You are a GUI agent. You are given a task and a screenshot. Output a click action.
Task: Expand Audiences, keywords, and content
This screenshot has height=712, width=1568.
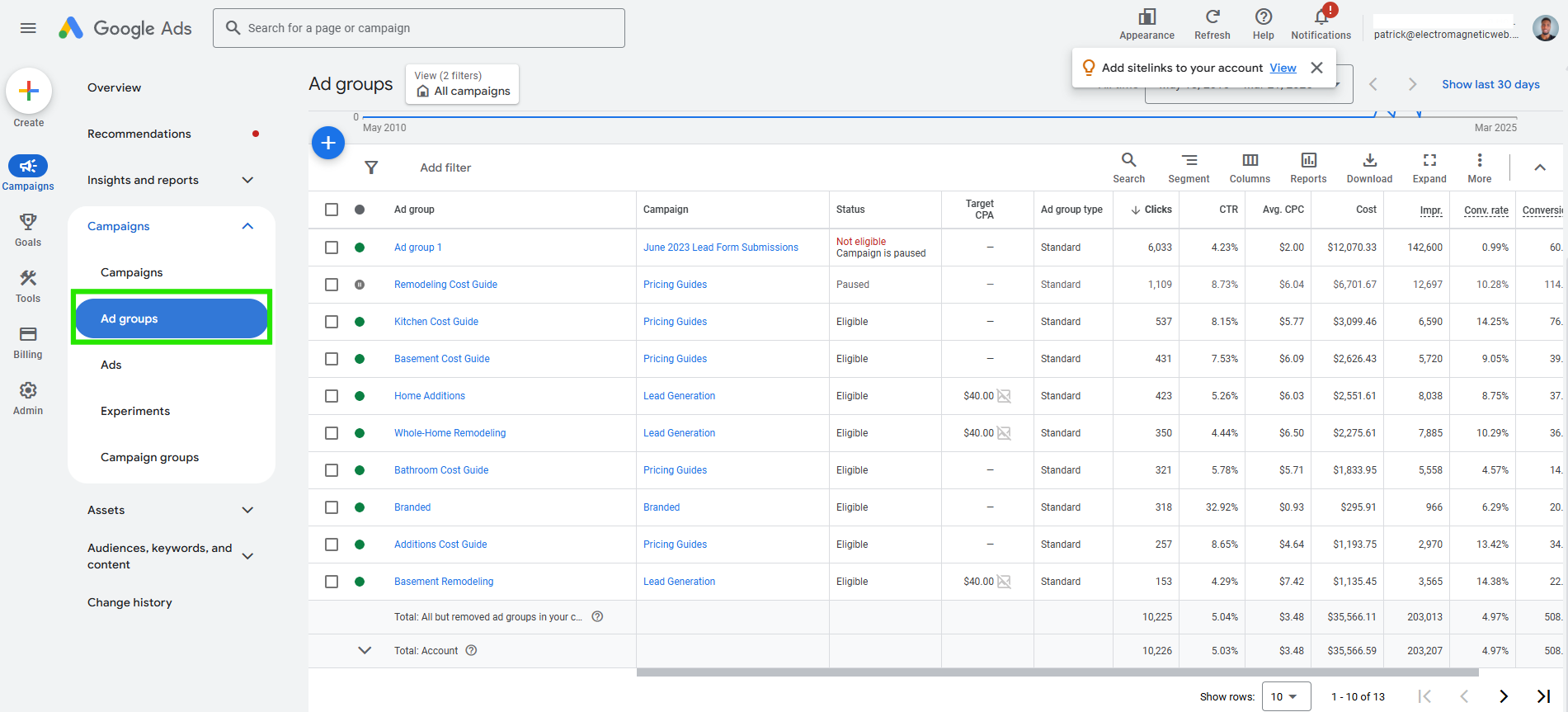click(x=247, y=556)
